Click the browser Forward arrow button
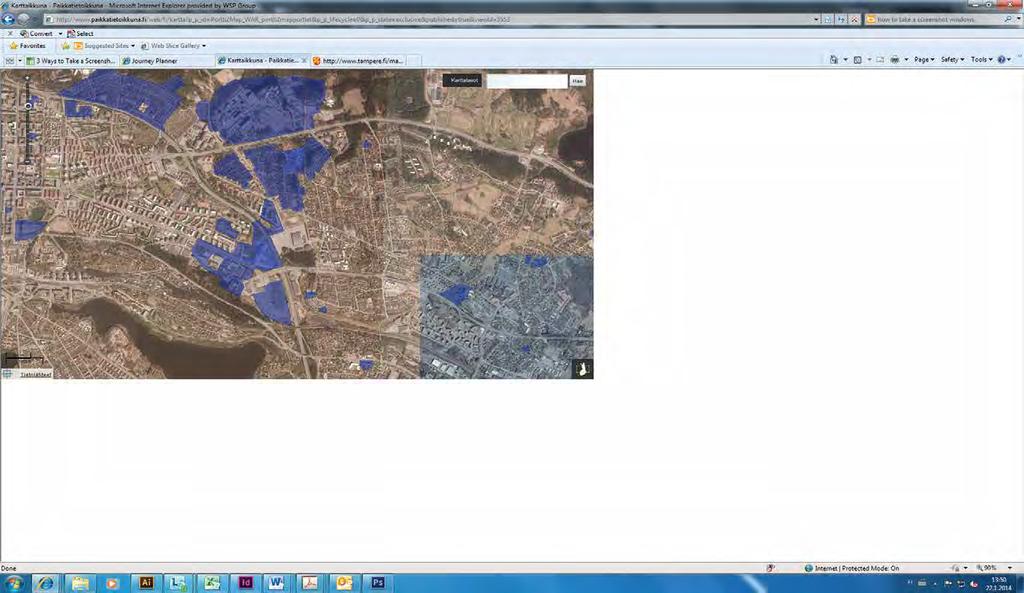Image resolution: width=1024 pixels, height=593 pixels. [24, 19]
